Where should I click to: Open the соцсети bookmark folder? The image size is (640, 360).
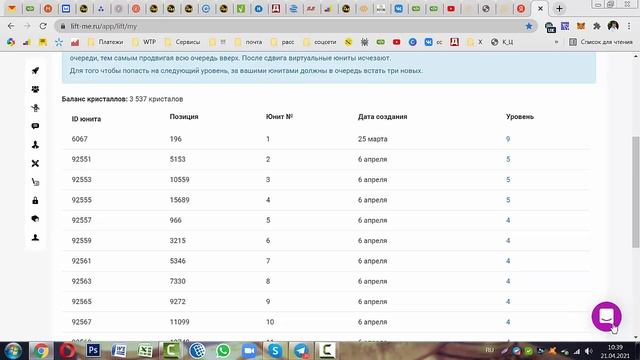click(x=320, y=42)
